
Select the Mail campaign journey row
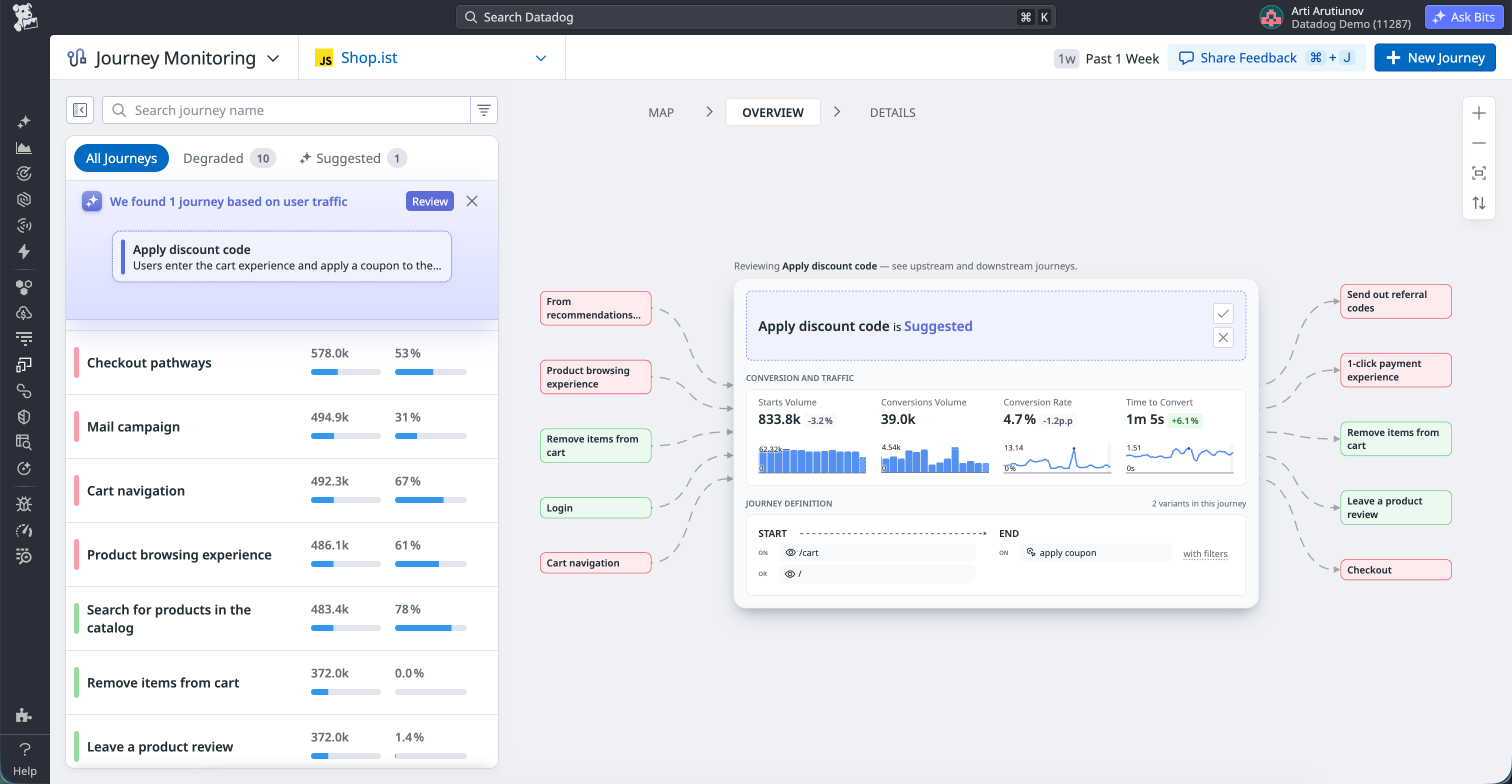click(281, 426)
